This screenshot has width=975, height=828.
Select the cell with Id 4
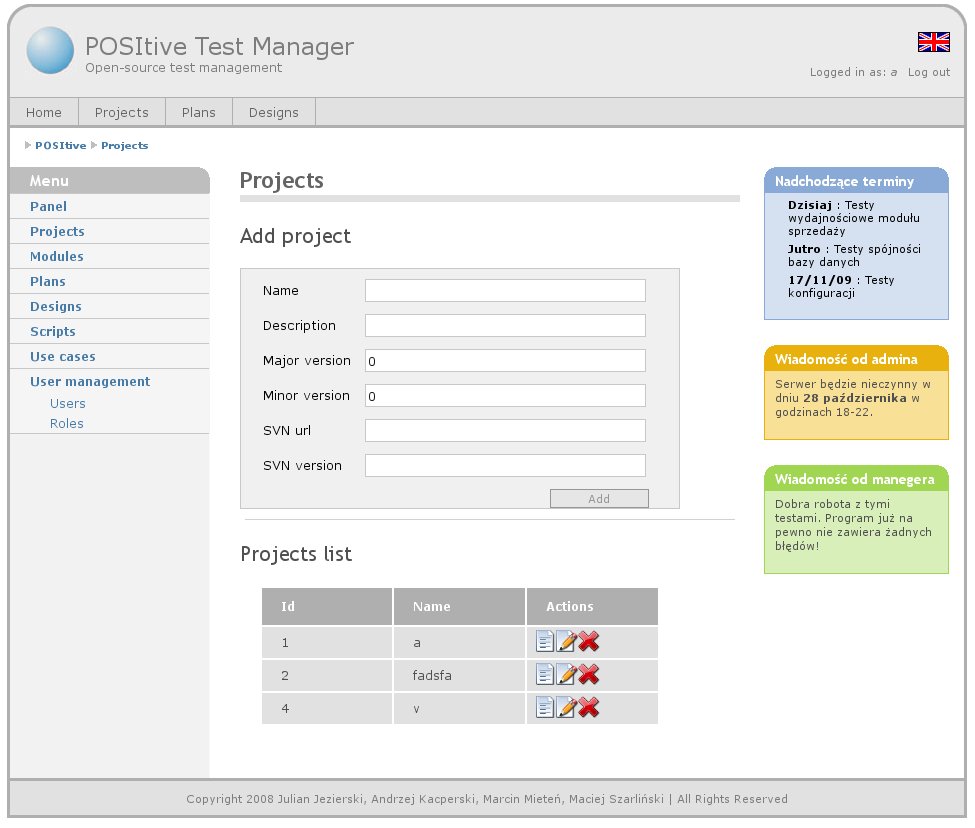327,708
